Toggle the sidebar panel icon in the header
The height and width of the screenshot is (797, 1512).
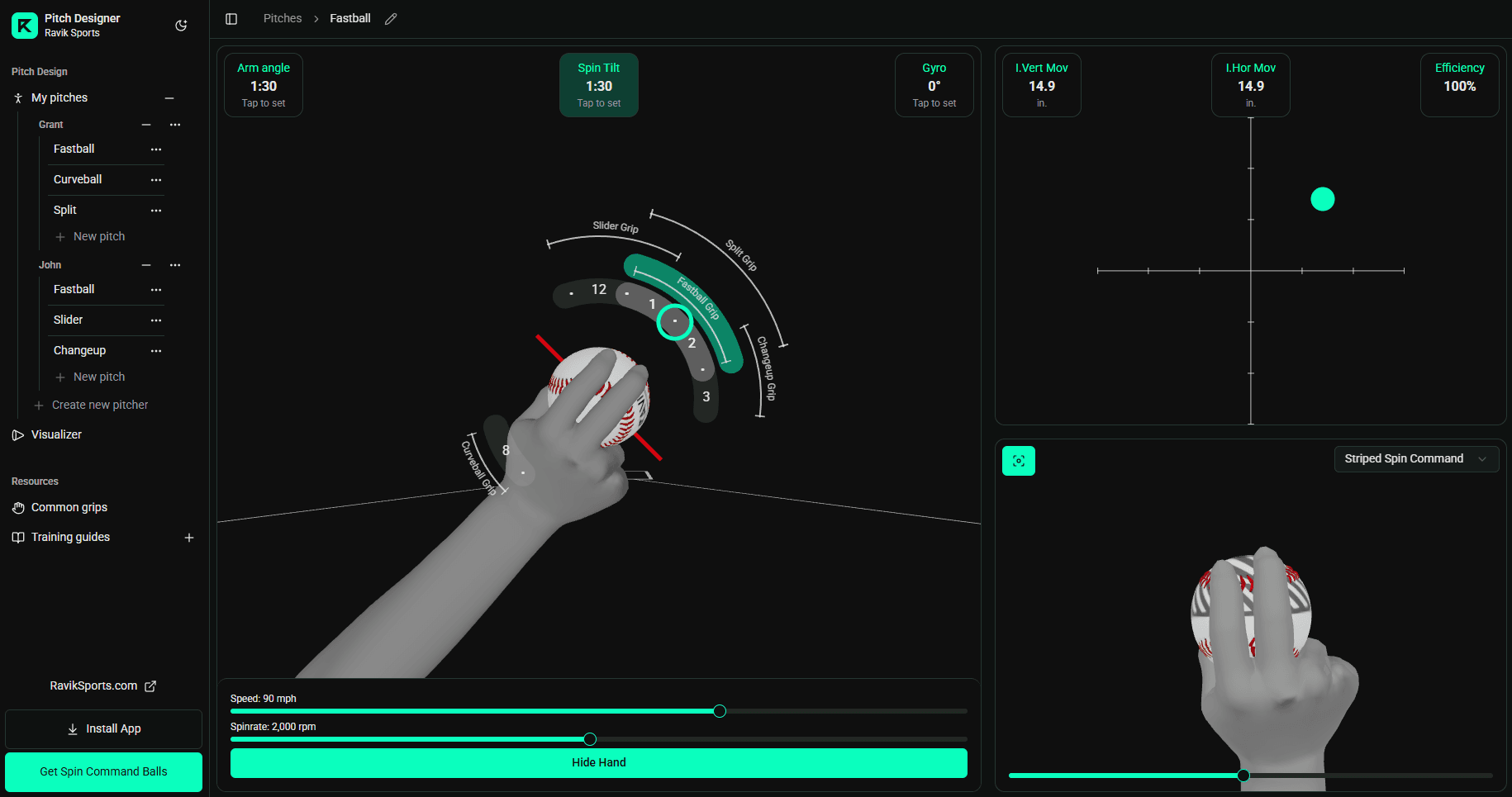[x=231, y=18]
